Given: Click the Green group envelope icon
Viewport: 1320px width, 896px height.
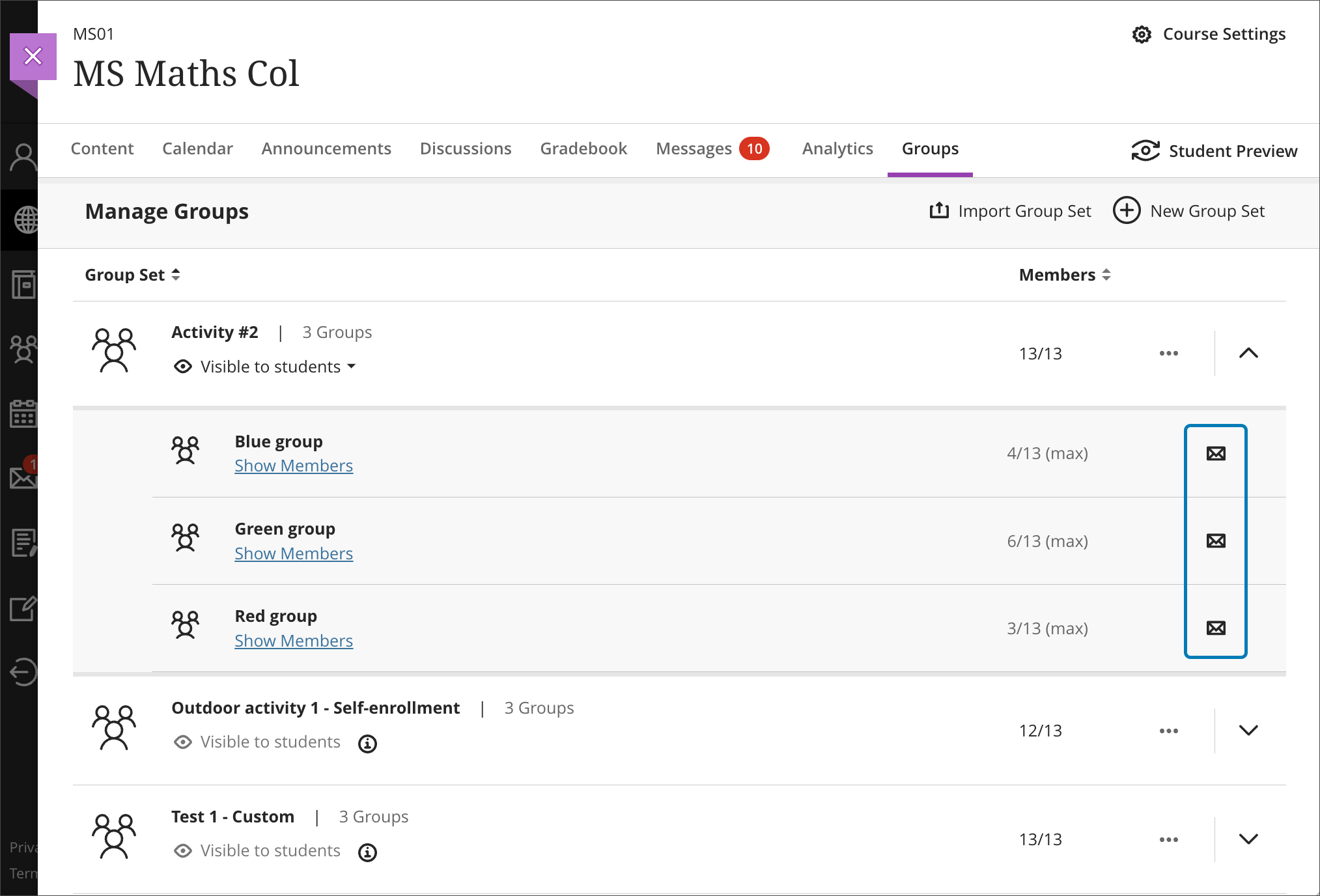Looking at the screenshot, I should point(1215,540).
